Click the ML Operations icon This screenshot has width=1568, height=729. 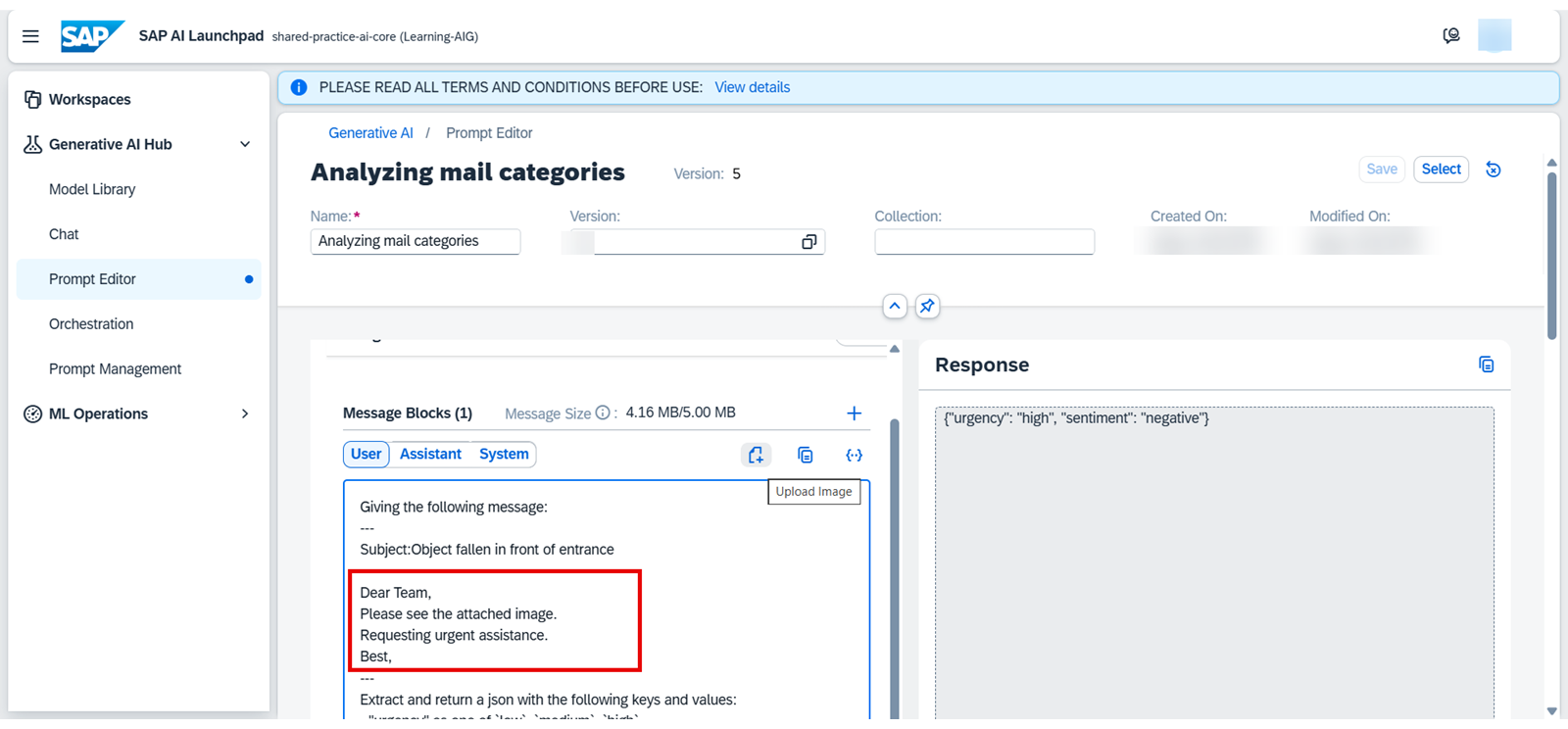pyautogui.click(x=32, y=413)
